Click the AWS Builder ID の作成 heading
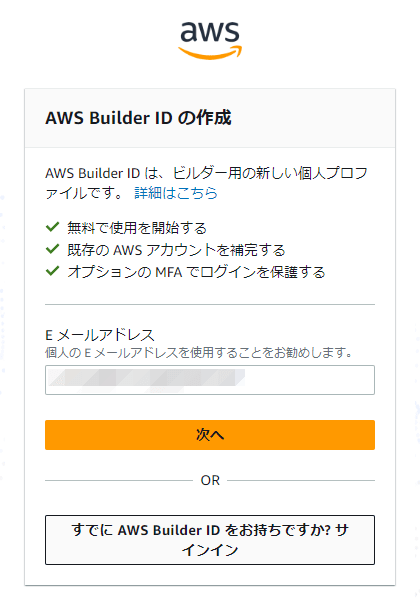 tap(138, 118)
